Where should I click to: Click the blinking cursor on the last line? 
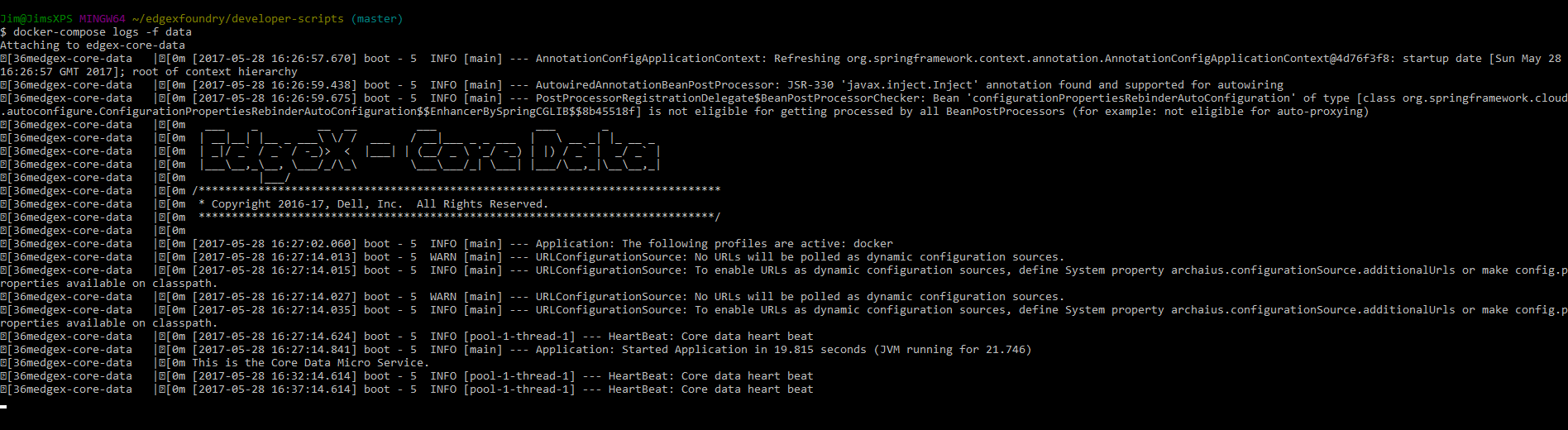[x=3, y=406]
